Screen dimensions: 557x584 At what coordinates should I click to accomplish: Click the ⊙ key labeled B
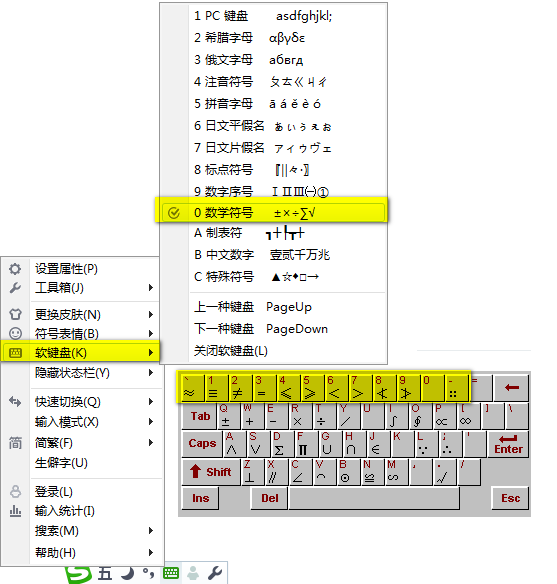click(x=348, y=472)
